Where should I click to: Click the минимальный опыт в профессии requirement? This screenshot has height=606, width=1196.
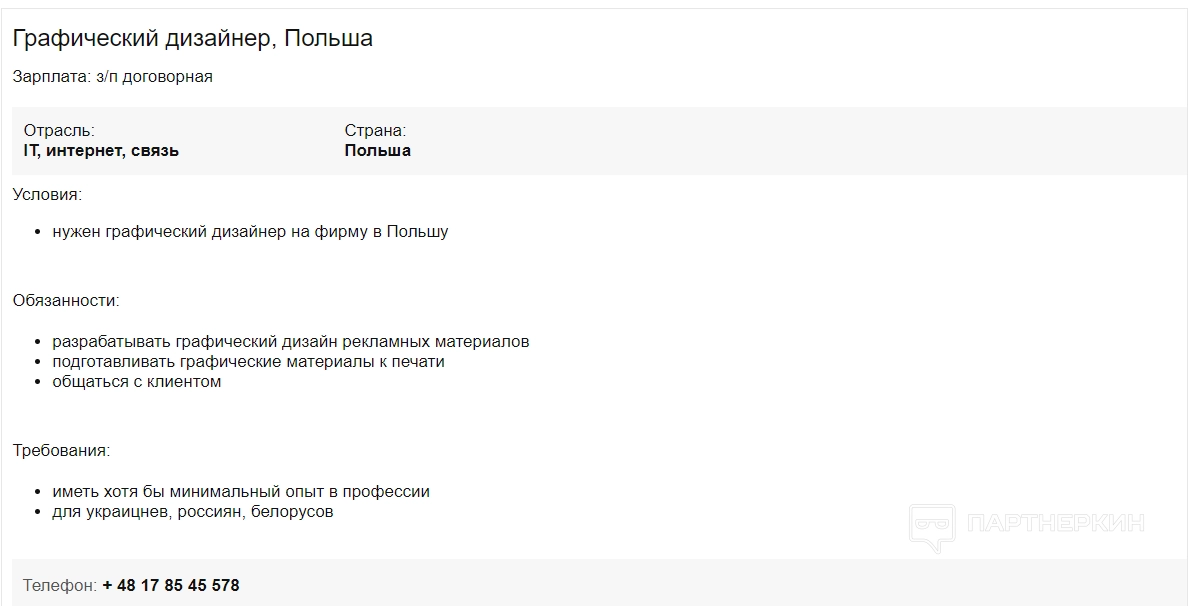[241, 492]
